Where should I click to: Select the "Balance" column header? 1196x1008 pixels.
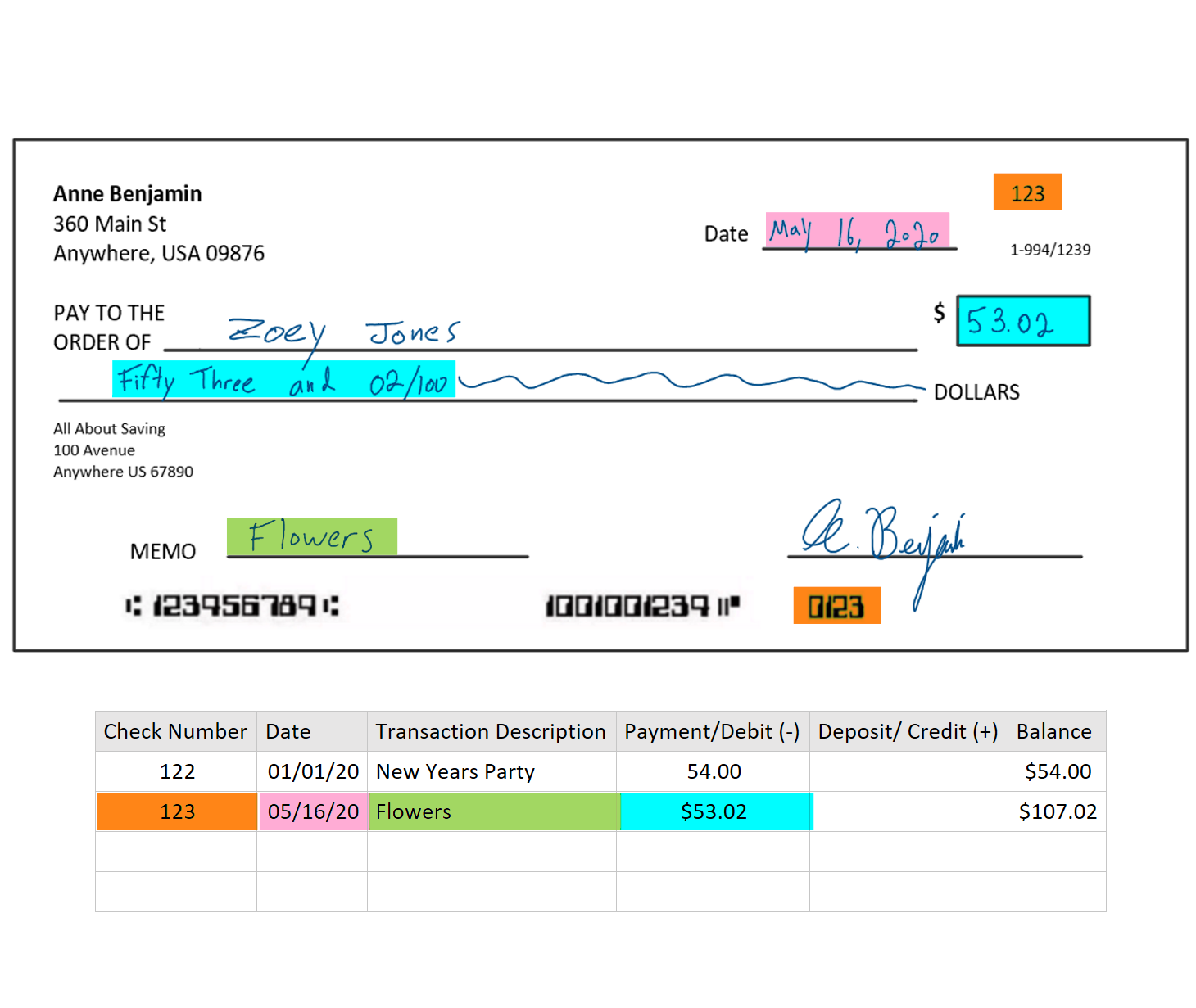click(x=1057, y=731)
